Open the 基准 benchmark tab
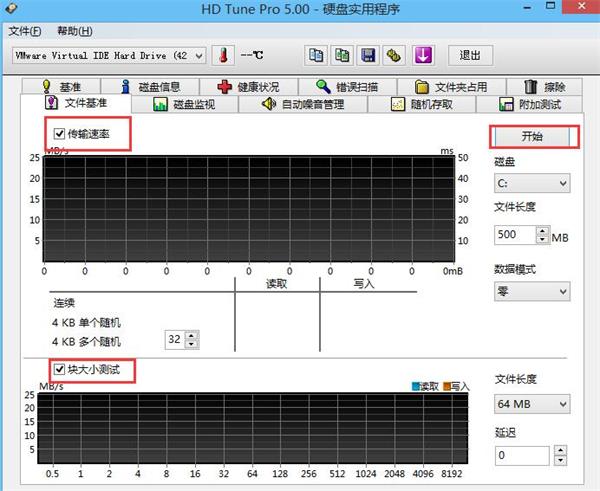 pyautogui.click(x=62, y=87)
